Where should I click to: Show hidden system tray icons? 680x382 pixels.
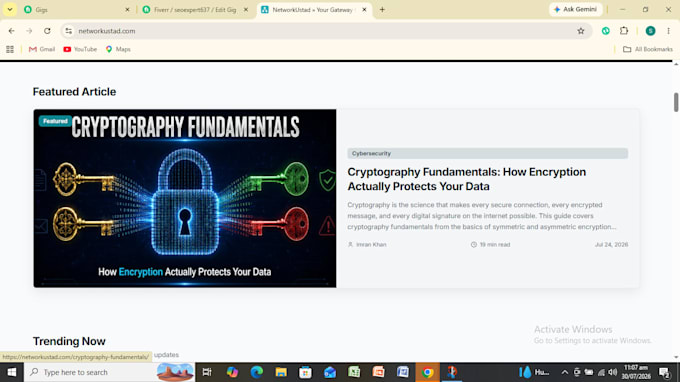pyautogui.click(x=564, y=372)
